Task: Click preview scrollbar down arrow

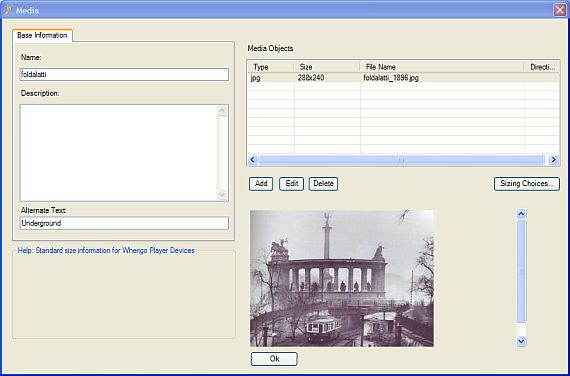Action: (x=521, y=341)
